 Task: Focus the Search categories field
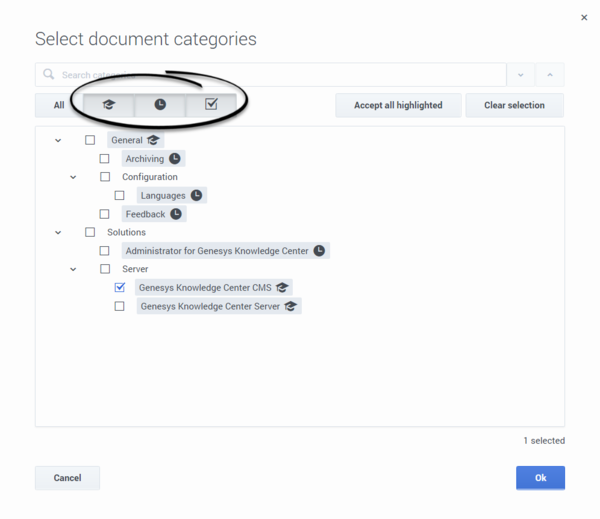[x=271, y=75]
